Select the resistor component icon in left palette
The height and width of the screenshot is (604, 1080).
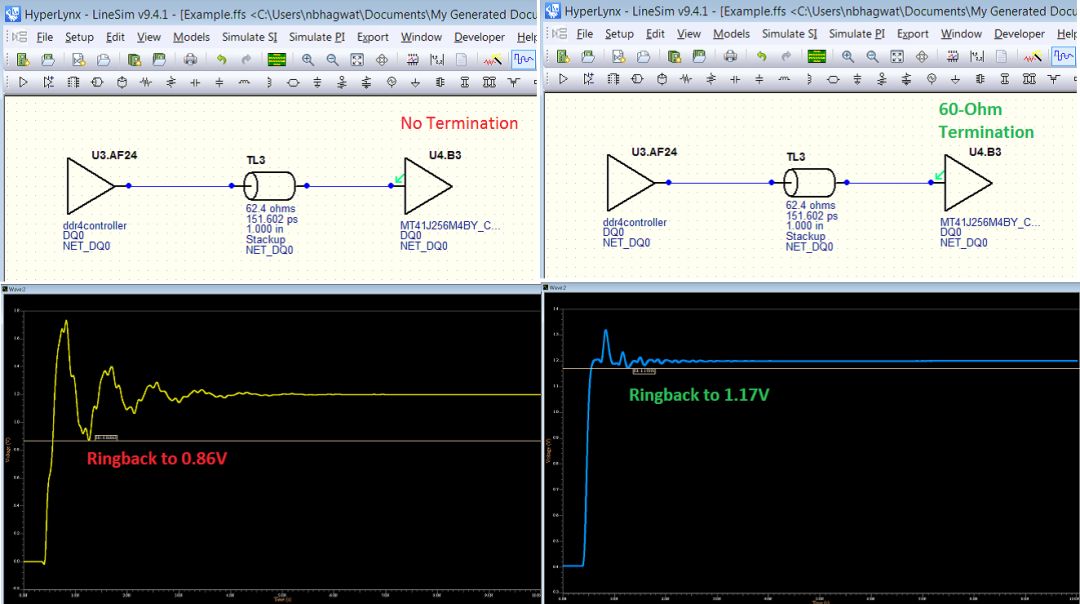pyautogui.click(x=146, y=81)
